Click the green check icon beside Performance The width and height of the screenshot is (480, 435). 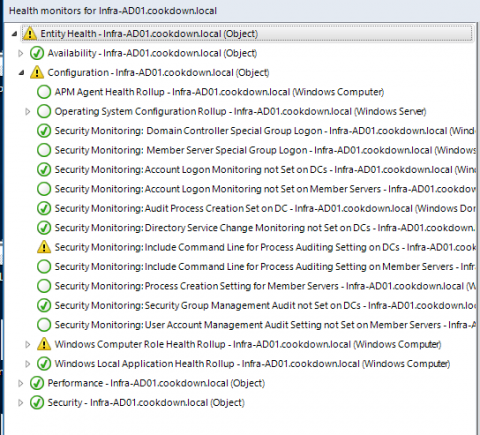pyautogui.click(x=37, y=383)
